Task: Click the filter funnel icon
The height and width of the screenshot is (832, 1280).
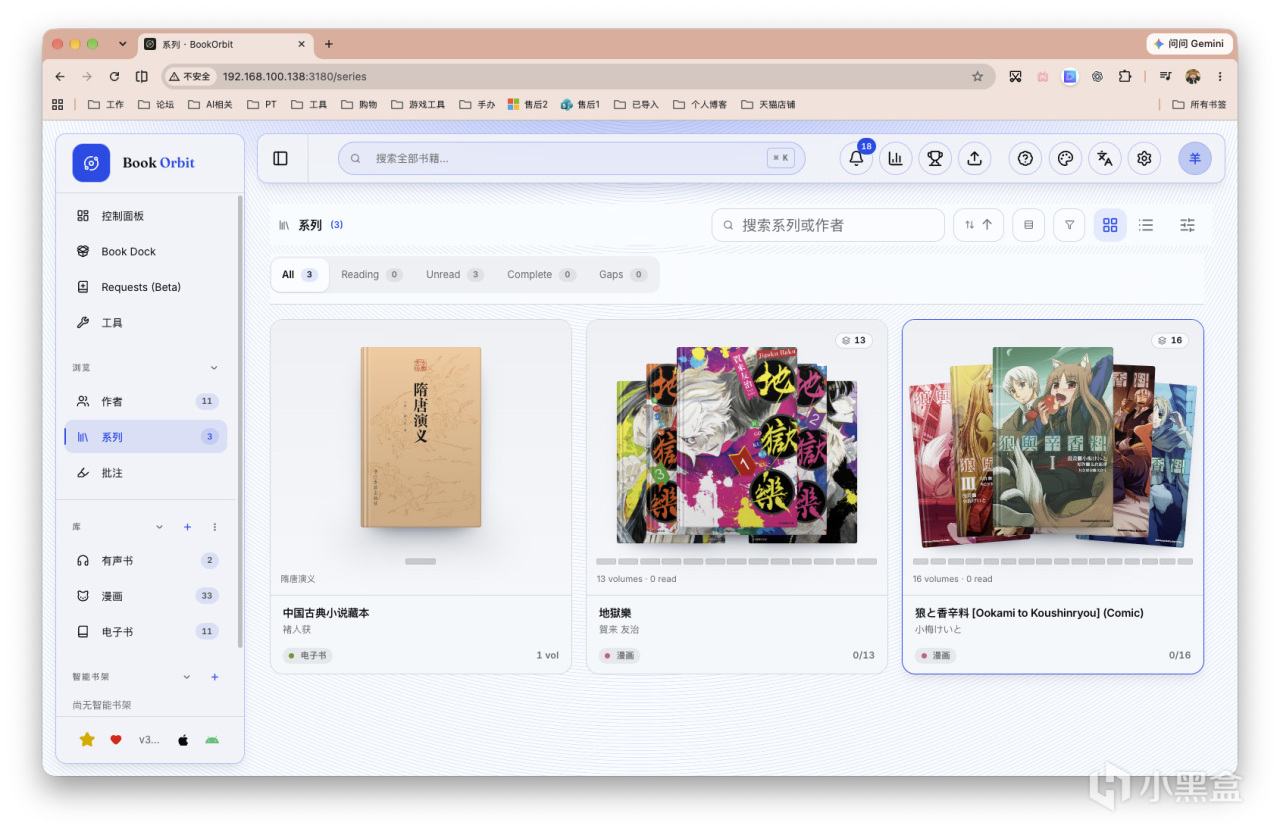Action: (x=1069, y=225)
